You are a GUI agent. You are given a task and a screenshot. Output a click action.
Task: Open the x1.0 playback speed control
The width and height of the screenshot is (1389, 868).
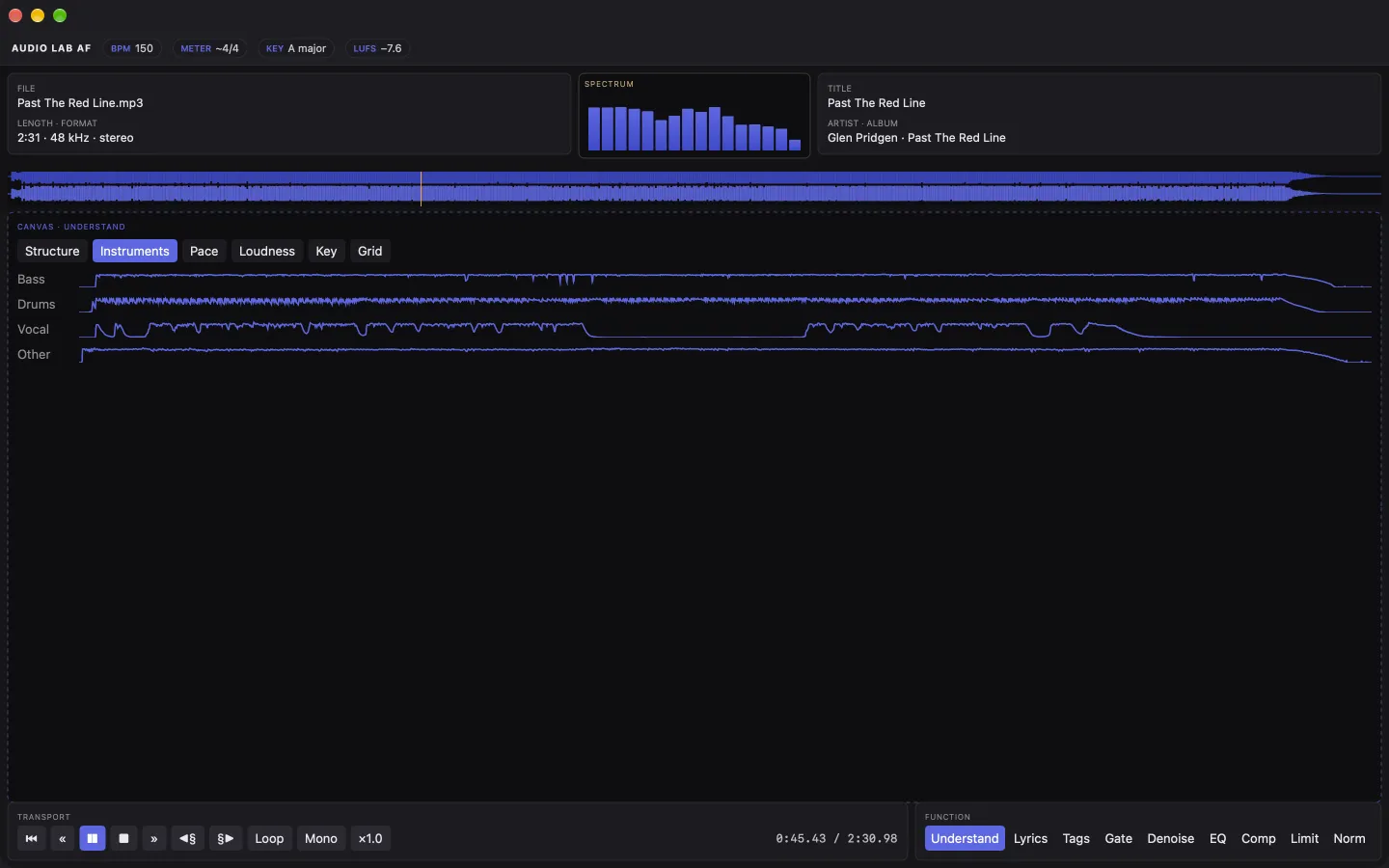coord(370,838)
